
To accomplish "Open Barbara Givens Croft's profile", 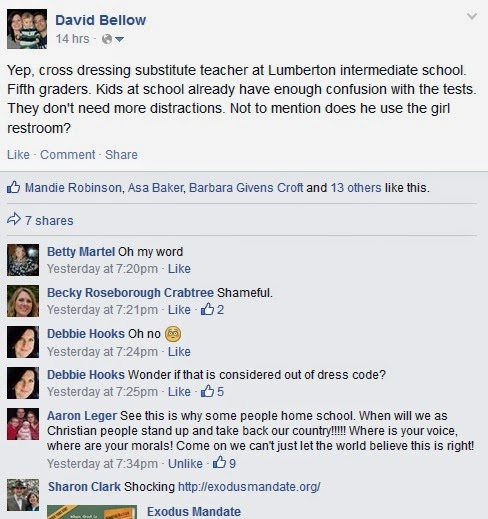I will click(x=246, y=188).
